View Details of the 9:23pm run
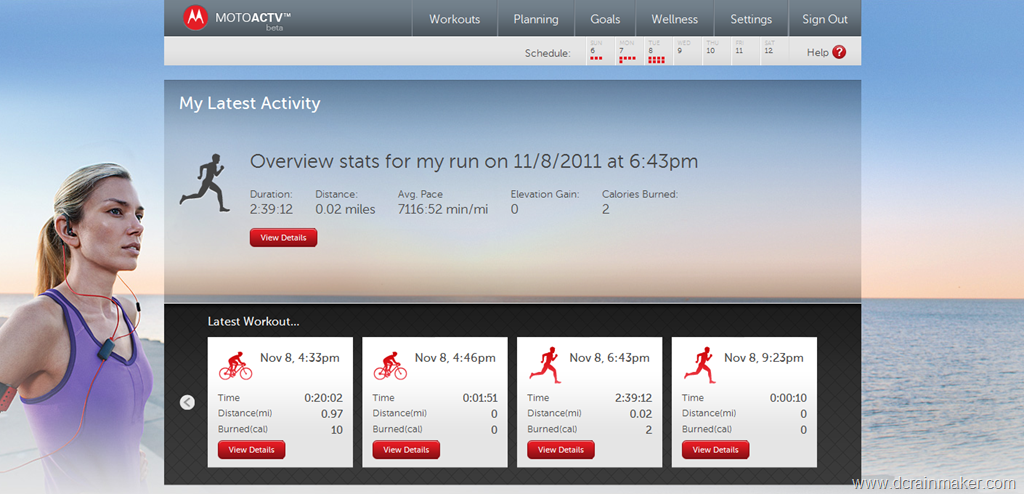 point(716,450)
